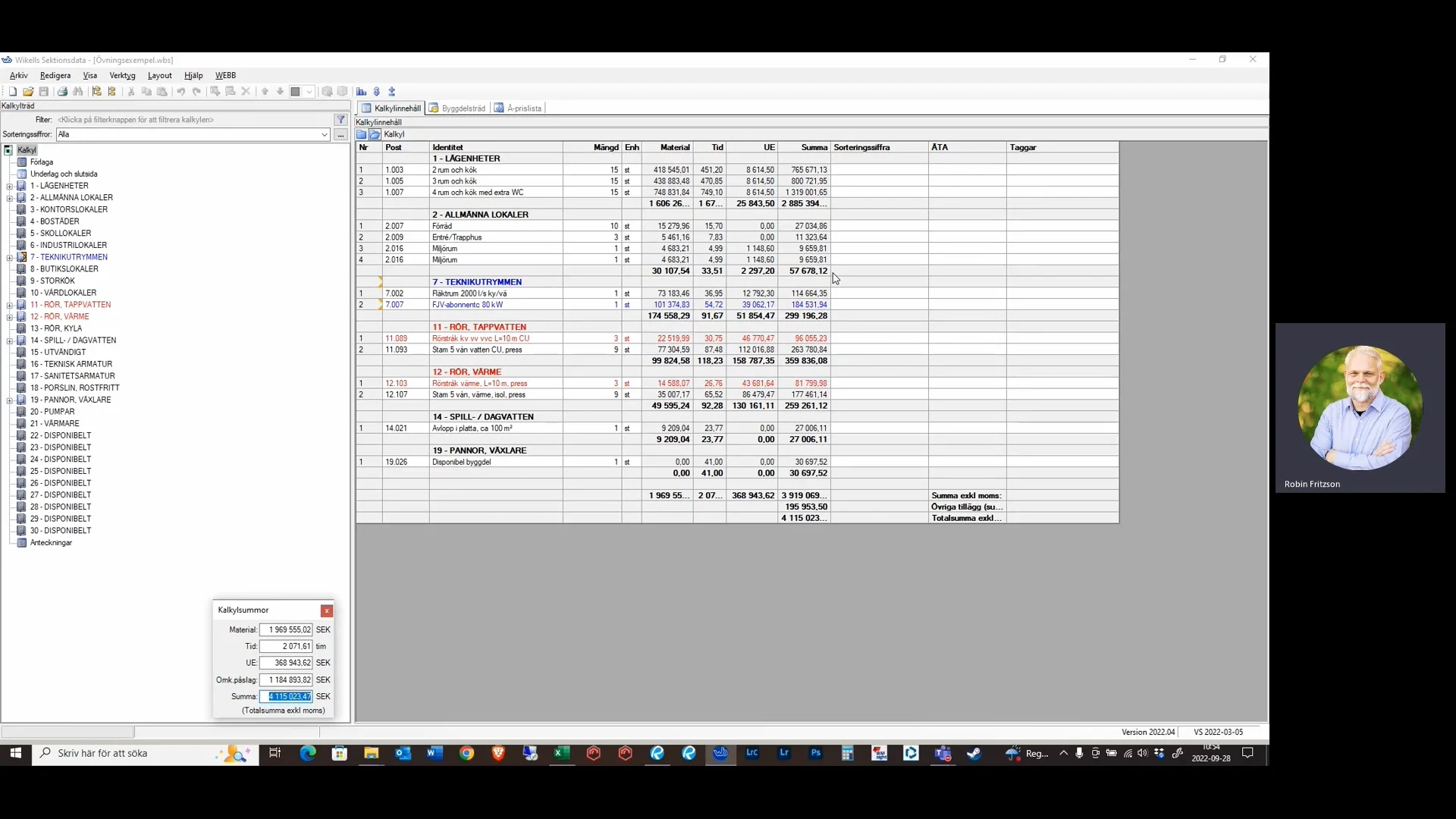This screenshot has width=1456, height=819.
Task: Click the open file folder icon
Action: [x=28, y=92]
